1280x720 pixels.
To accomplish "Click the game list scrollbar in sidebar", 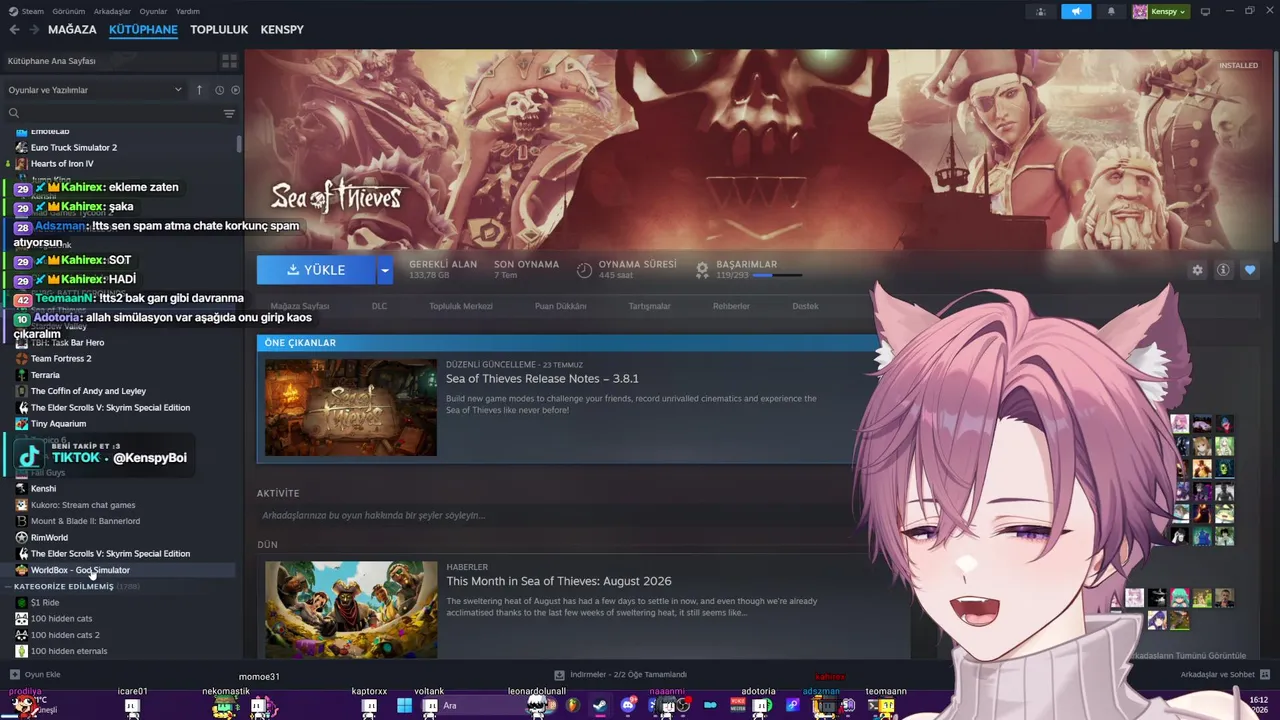I will [239, 144].
